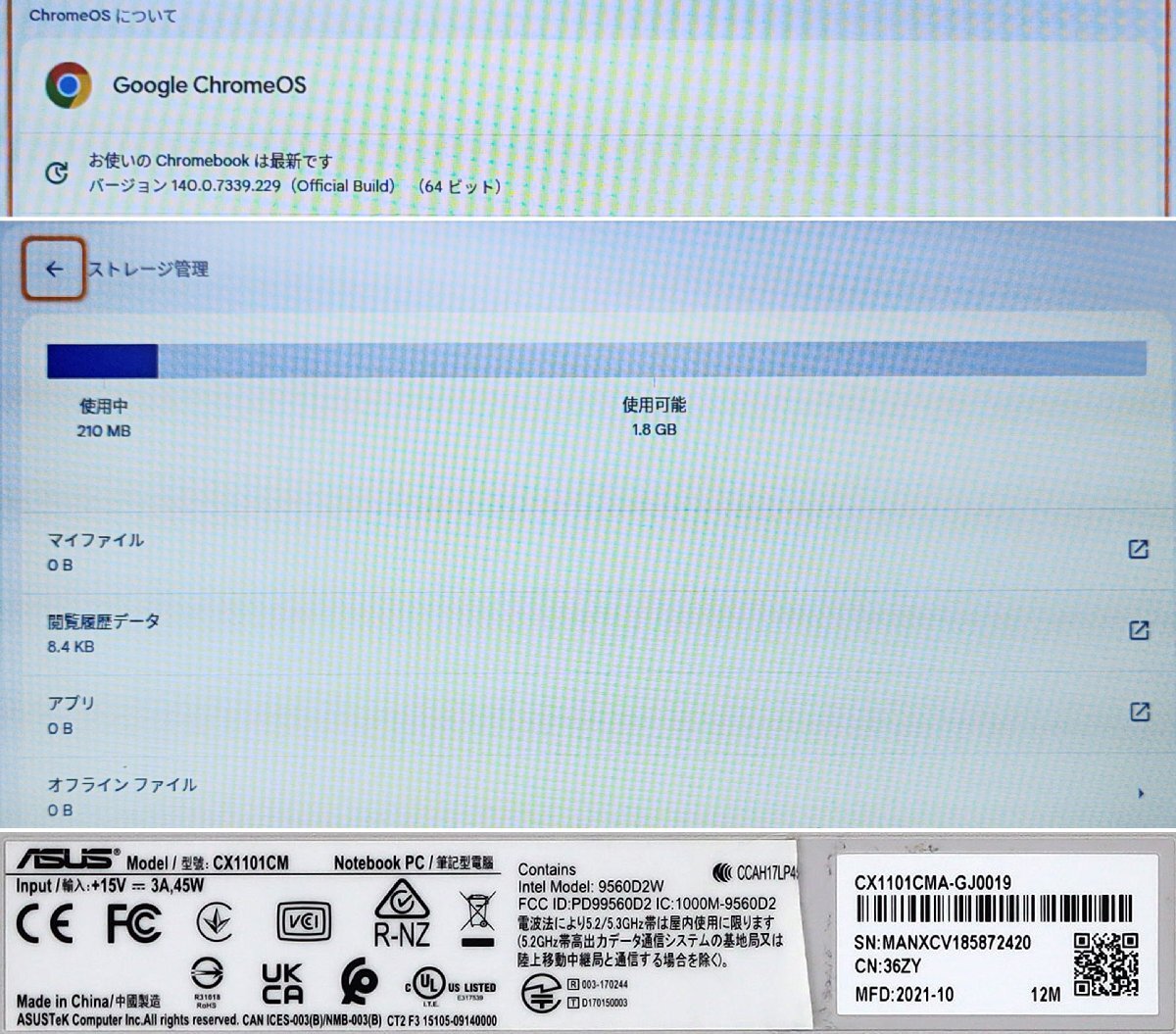Viewport: 1176px width, 1034px height.
Task: Click the FCC ID:PD99560D2 text
Action: click(x=587, y=903)
